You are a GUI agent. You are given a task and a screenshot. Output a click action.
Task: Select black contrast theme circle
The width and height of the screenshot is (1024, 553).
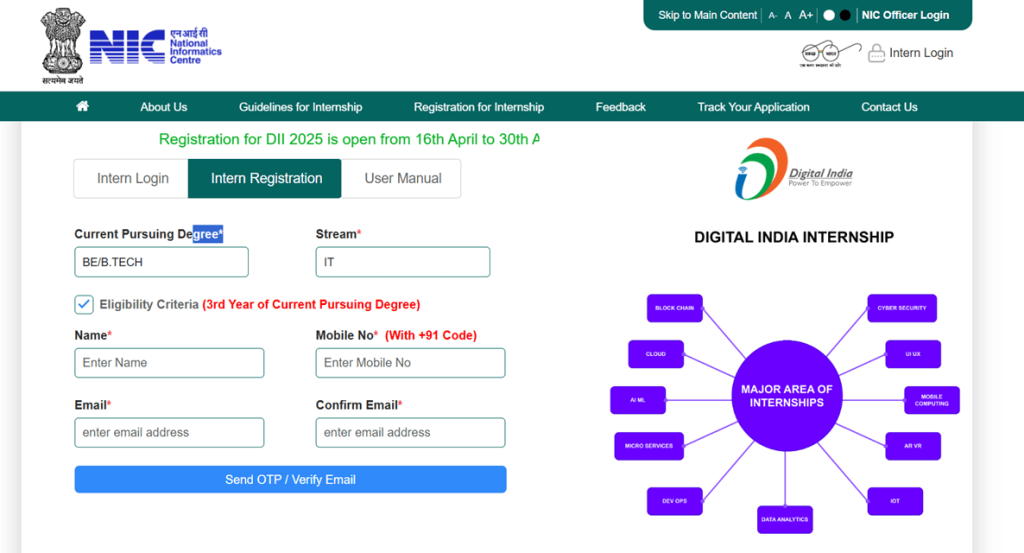click(845, 15)
